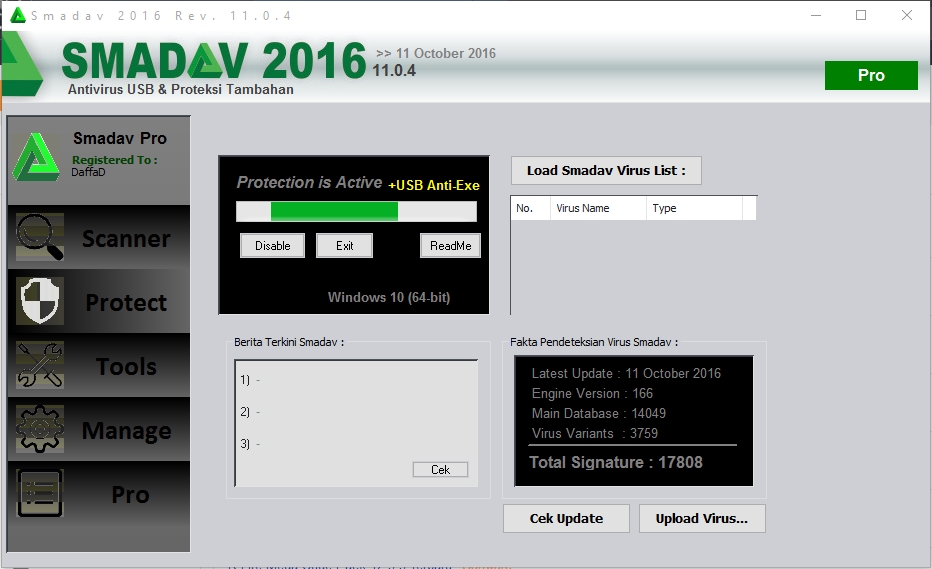932x569 pixels.
Task: Close the Smadav window
Action: point(906,15)
